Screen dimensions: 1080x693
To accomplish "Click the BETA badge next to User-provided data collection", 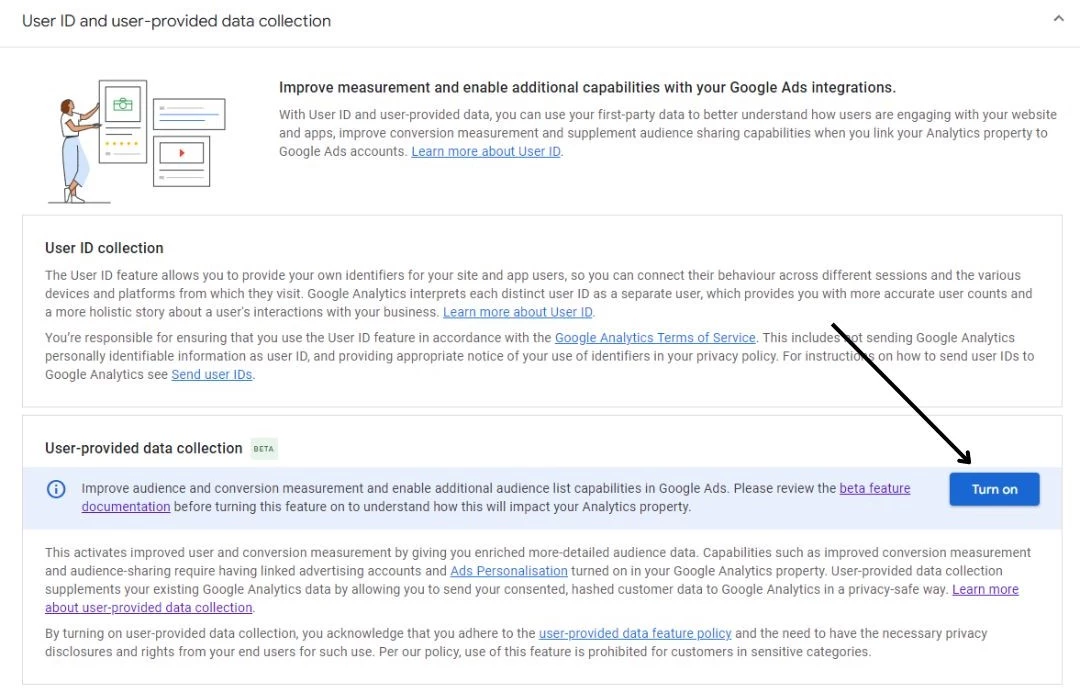I will pos(263,449).
